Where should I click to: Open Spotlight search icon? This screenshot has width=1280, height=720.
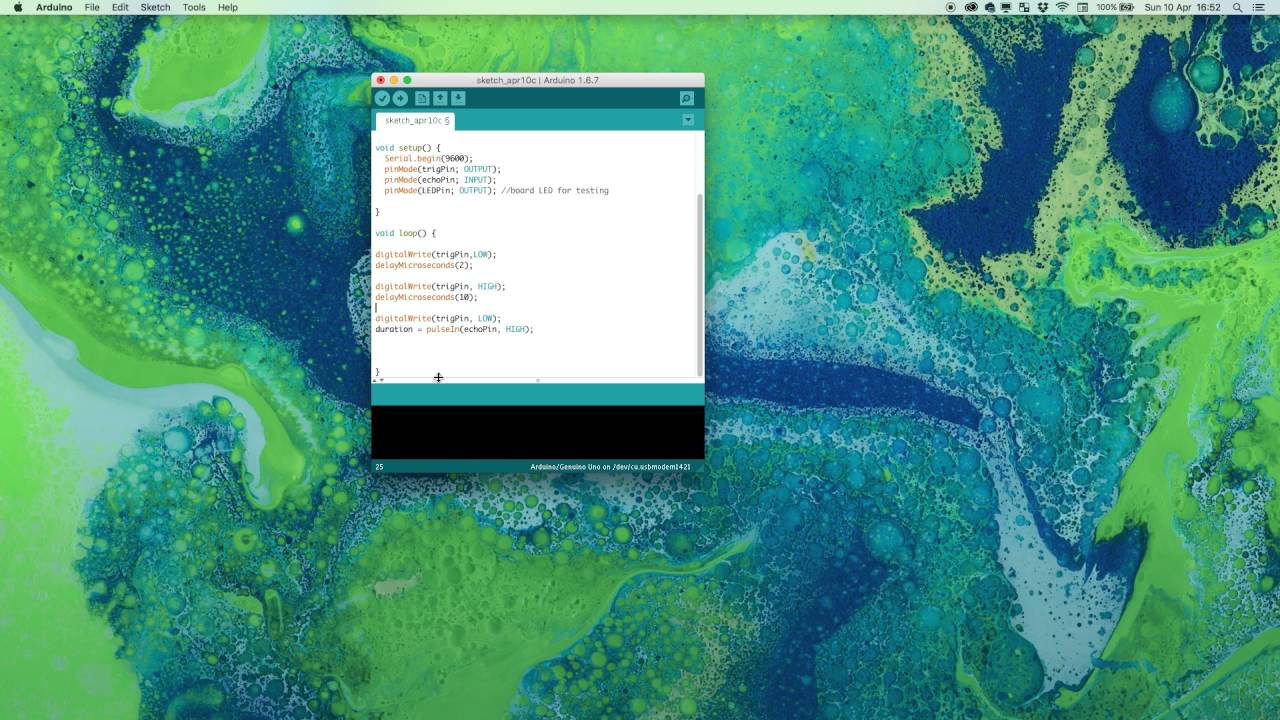pos(1238,7)
